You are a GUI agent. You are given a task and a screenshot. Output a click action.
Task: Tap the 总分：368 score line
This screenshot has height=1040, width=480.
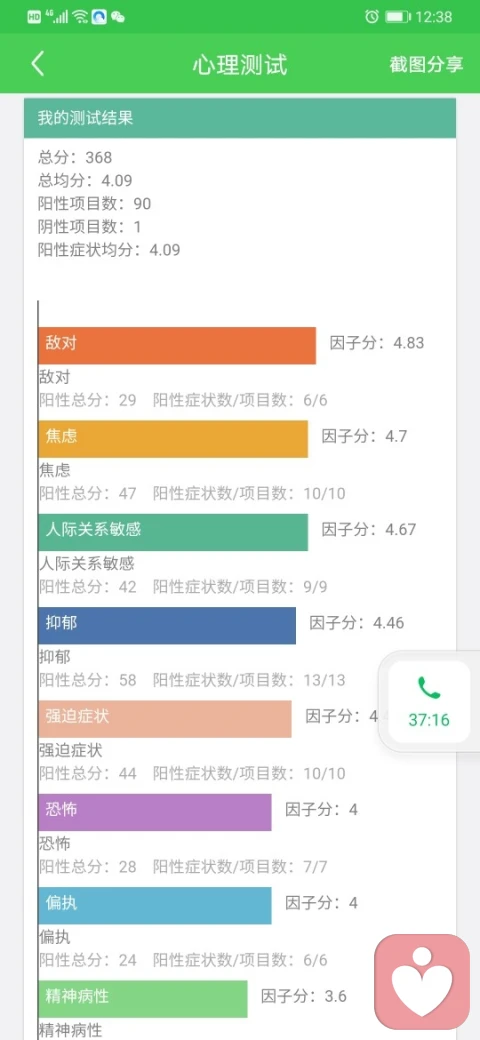pos(76,157)
